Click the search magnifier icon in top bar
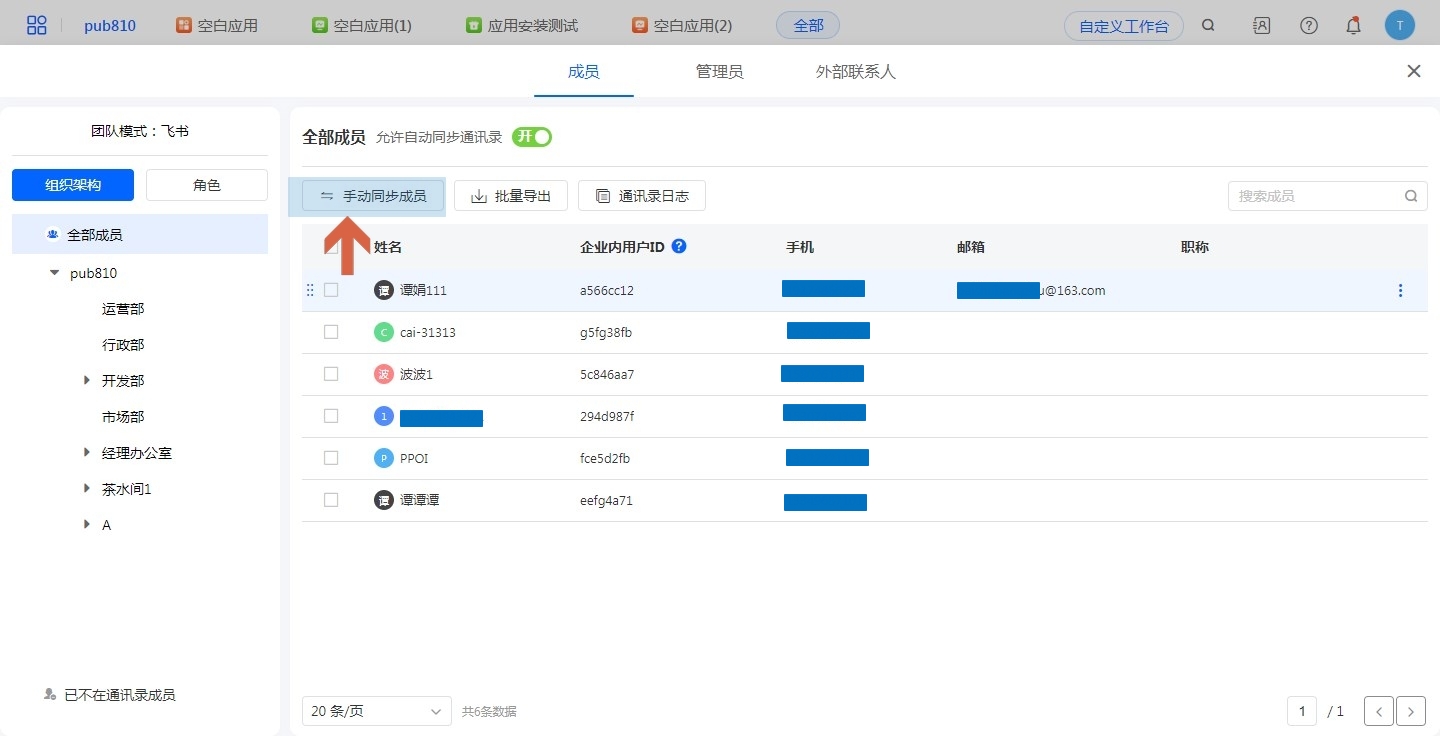Screen dimensions: 1440x736 click(1208, 26)
